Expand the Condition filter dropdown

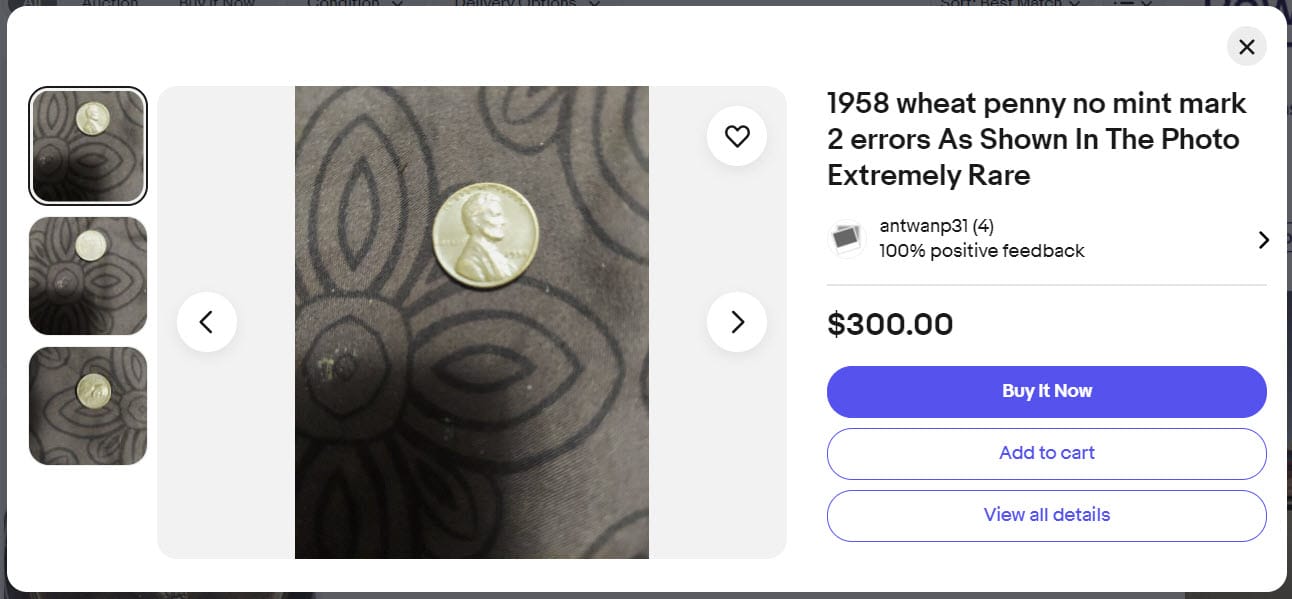coord(355,3)
